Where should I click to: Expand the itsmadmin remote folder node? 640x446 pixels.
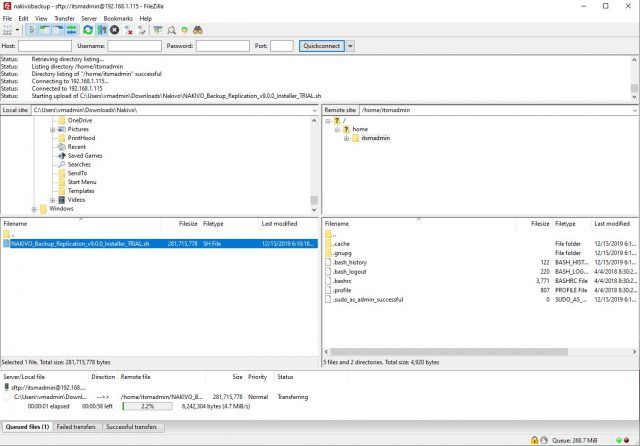[x=346, y=138]
